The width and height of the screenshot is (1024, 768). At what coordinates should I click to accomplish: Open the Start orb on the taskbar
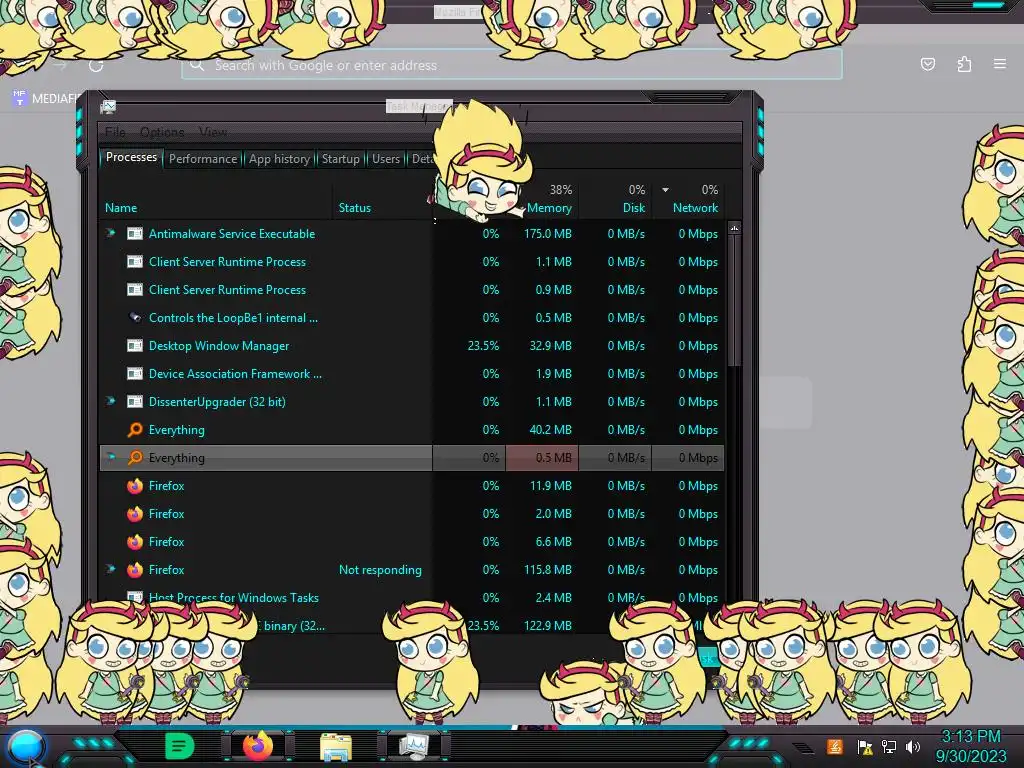tap(26, 748)
